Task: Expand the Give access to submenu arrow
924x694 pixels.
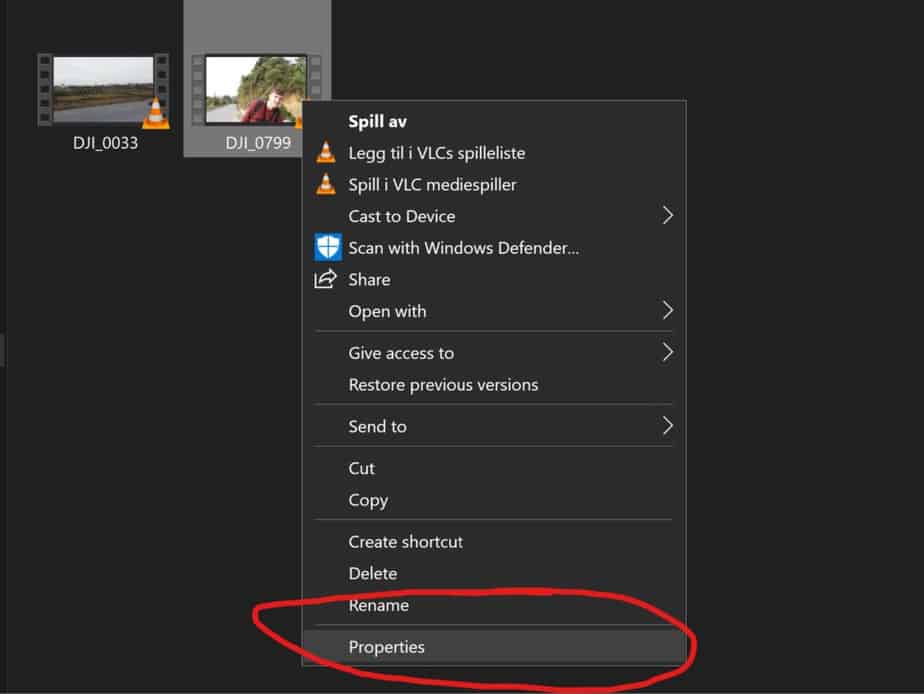Action: click(x=667, y=352)
